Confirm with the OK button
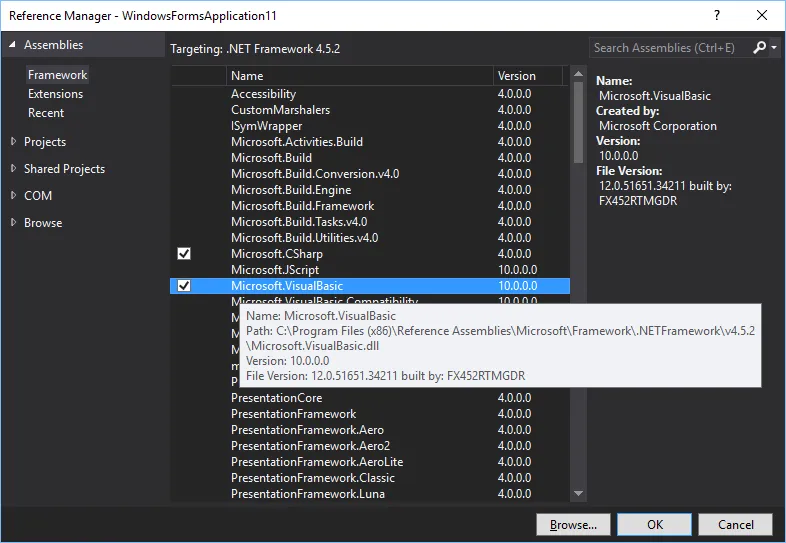The width and height of the screenshot is (786, 543). (x=655, y=524)
